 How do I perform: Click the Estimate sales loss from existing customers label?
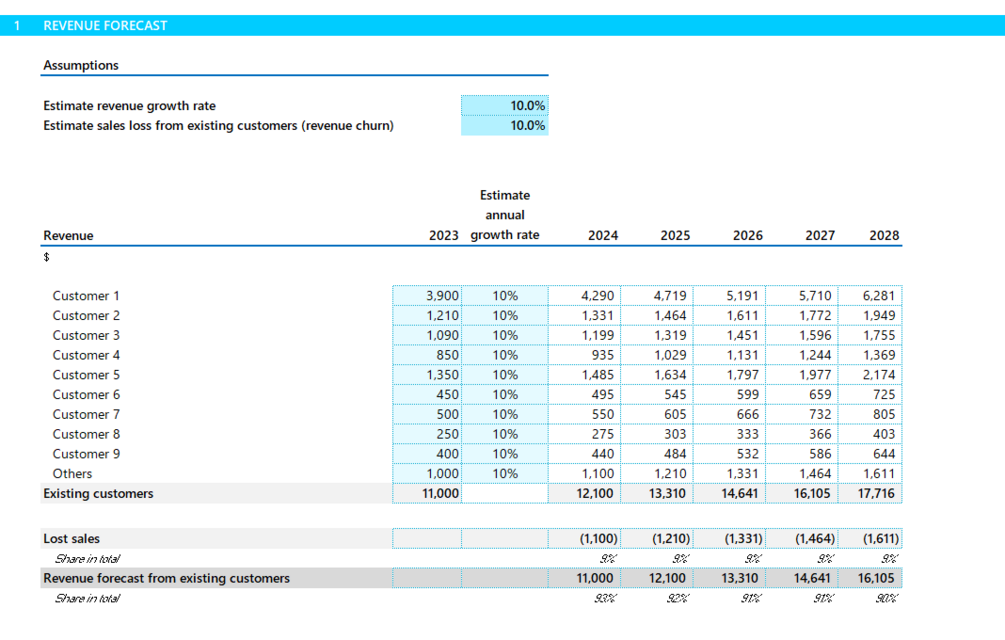tap(219, 126)
